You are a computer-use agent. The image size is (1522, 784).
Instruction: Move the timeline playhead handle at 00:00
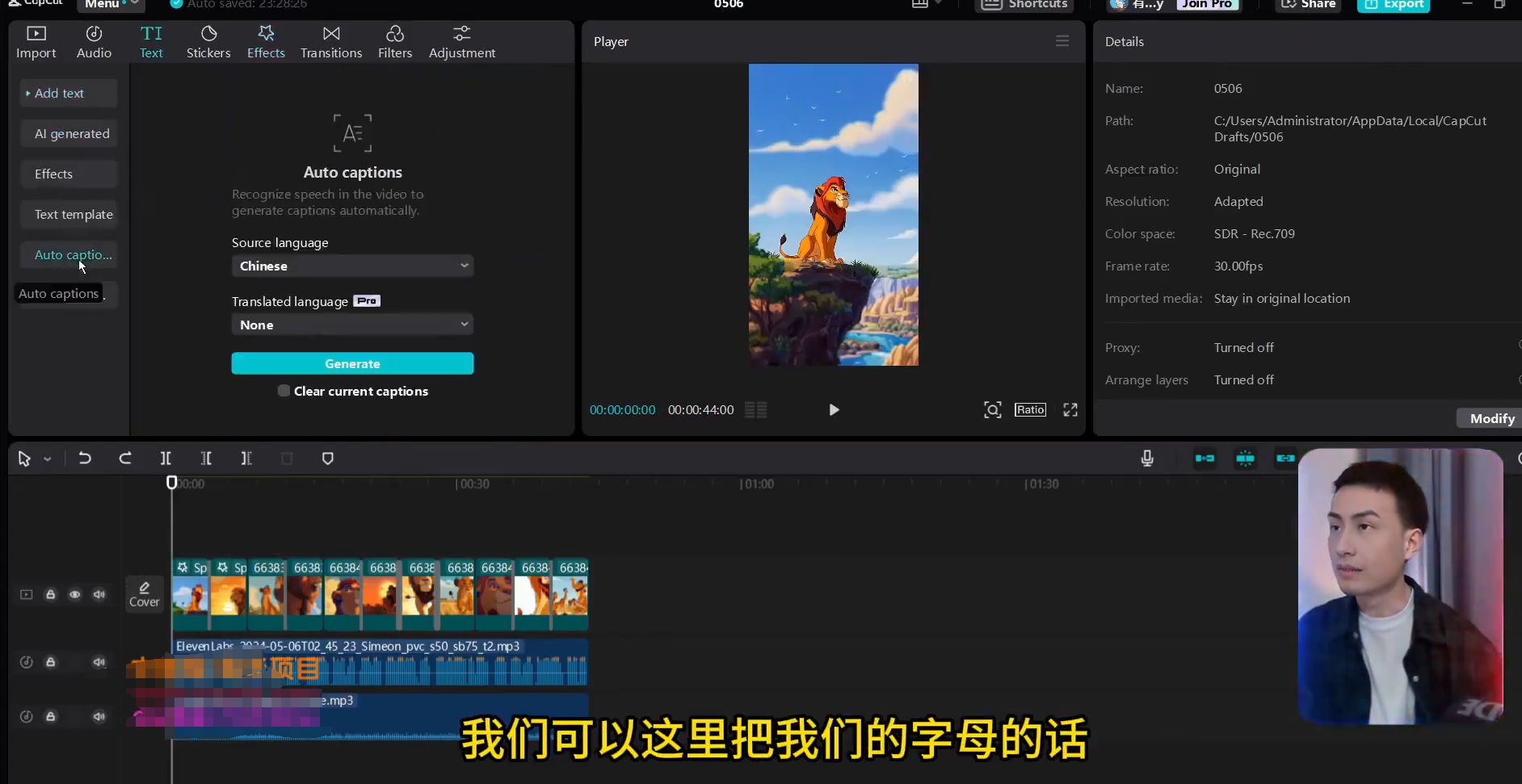point(171,482)
